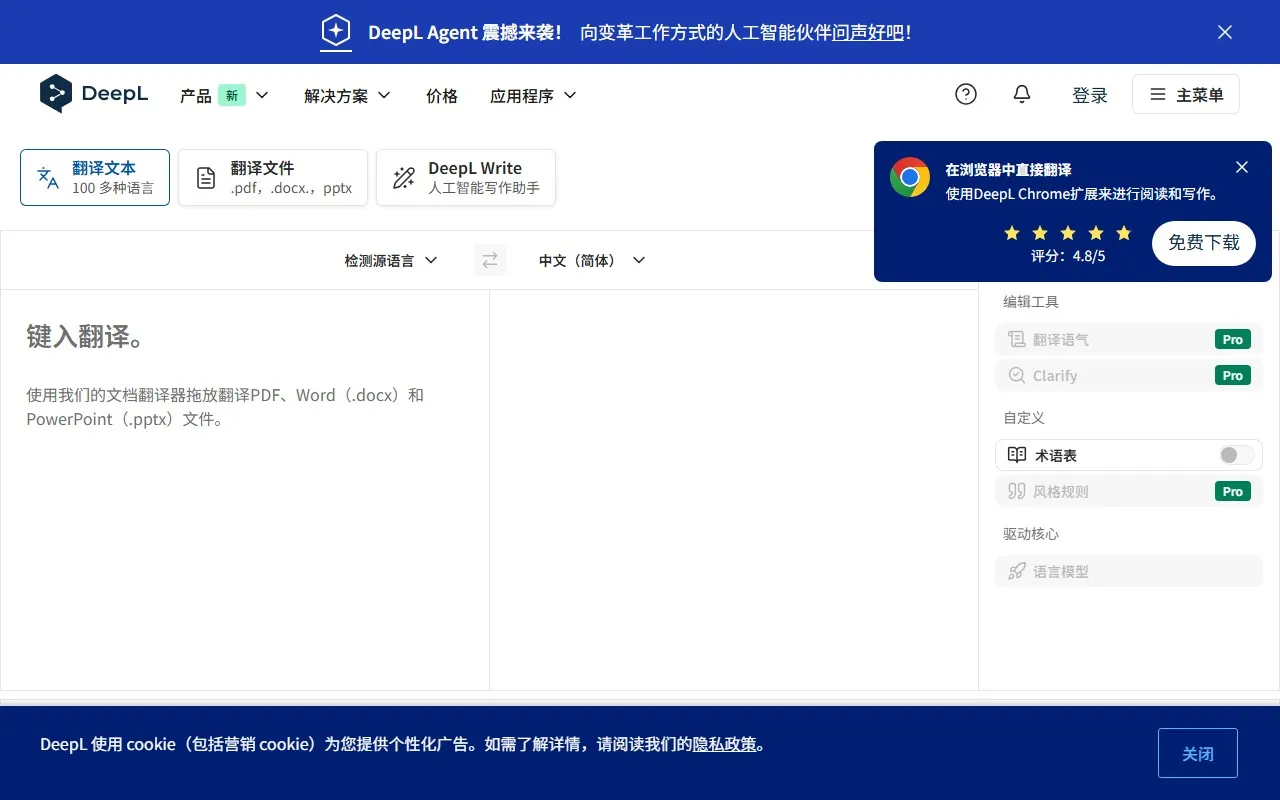Select the Clarify editing tool
Viewport: 1280px width, 800px height.
click(1055, 375)
